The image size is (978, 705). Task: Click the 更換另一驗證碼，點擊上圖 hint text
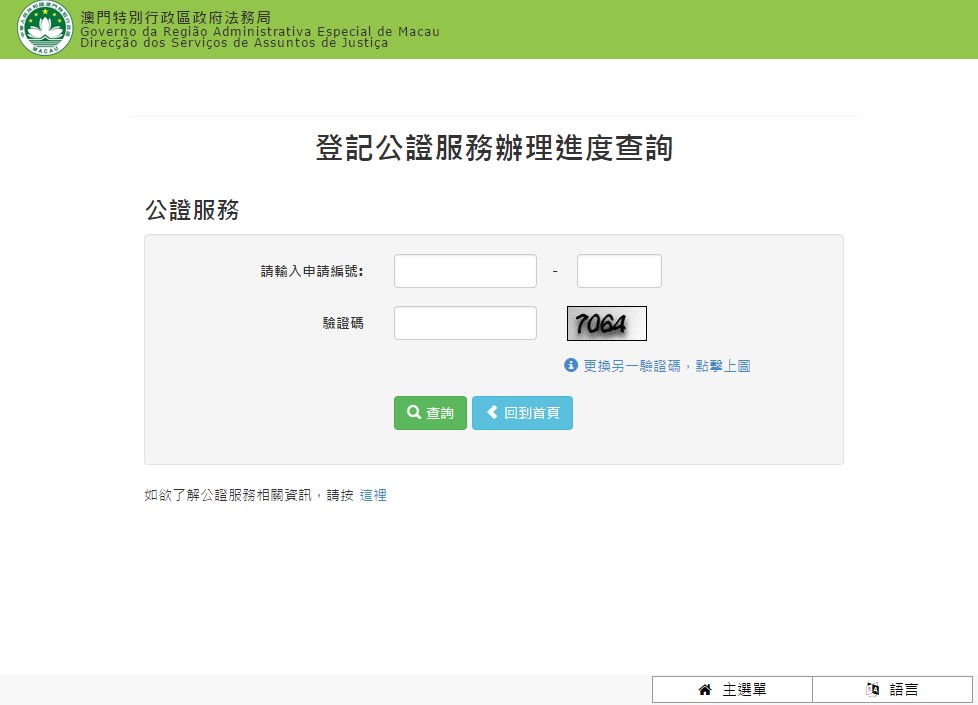pyautogui.click(x=667, y=366)
